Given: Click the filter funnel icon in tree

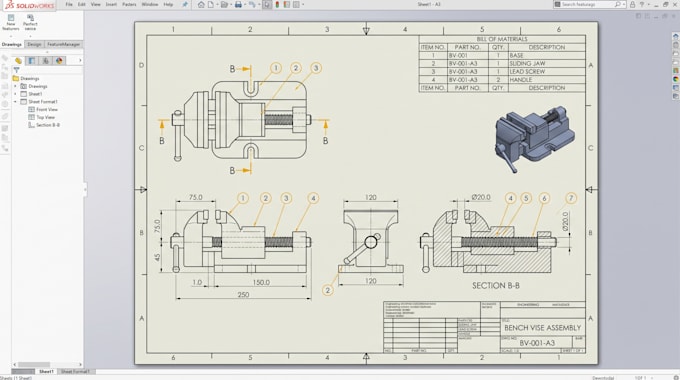Looking at the screenshot, I should click(16, 70).
